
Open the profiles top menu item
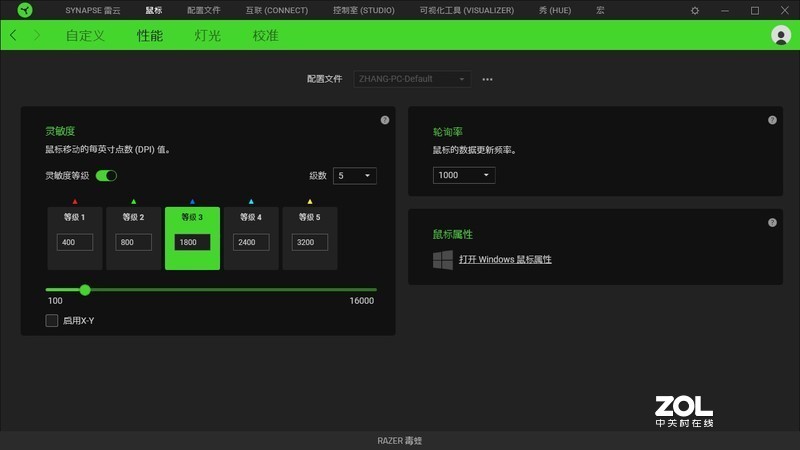tap(204, 10)
